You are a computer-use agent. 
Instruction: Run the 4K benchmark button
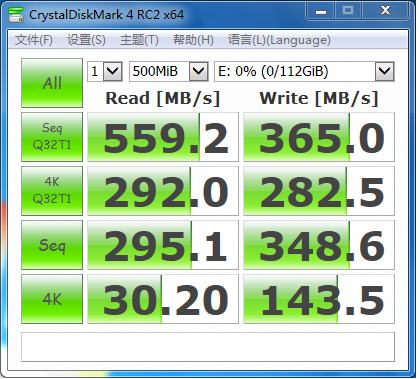point(52,299)
